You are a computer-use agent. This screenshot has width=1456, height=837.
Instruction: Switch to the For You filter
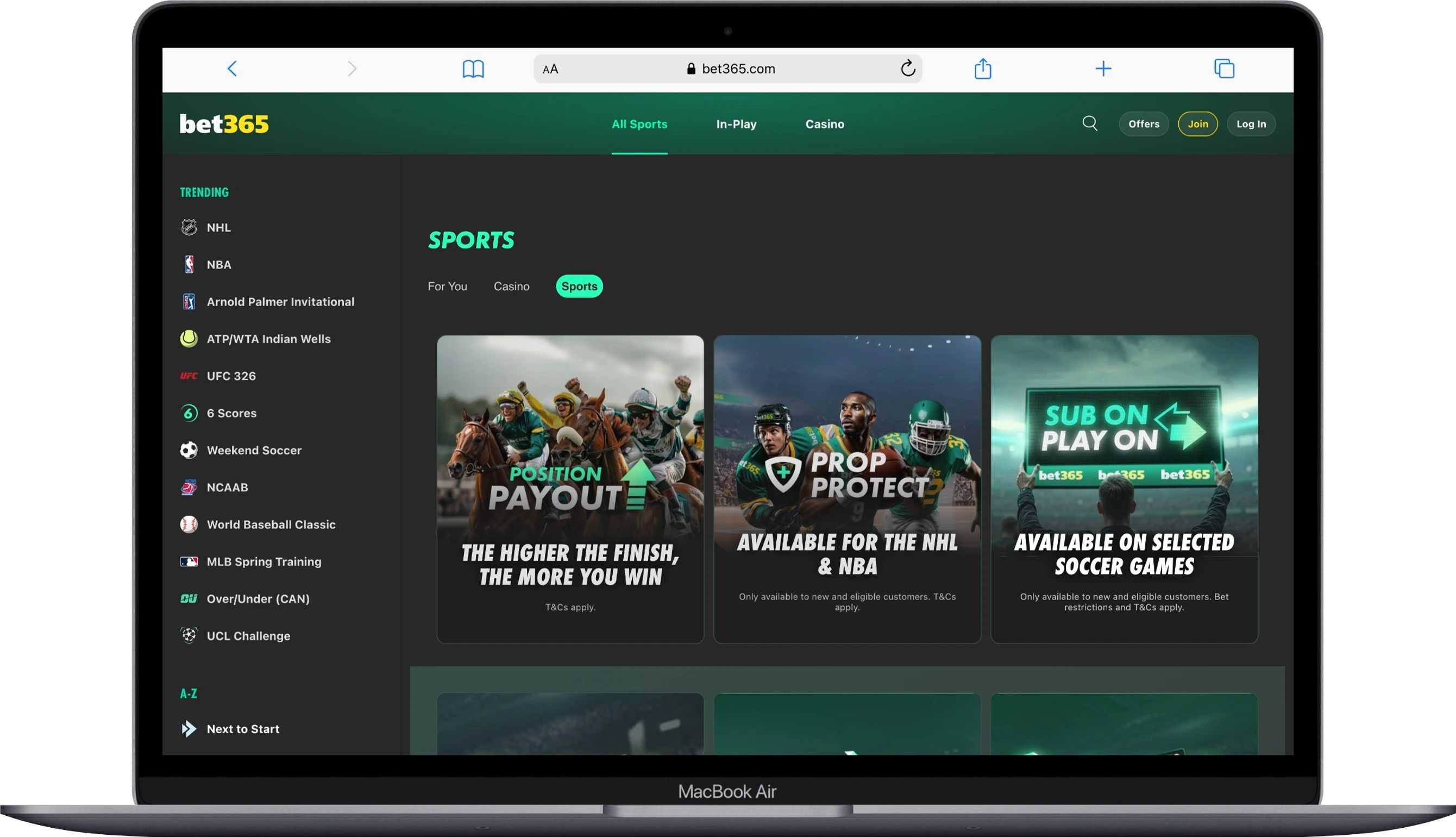[x=448, y=286]
